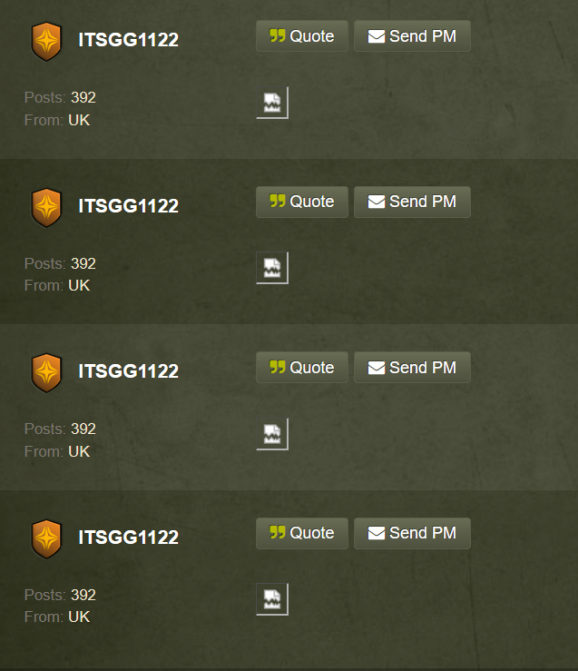
Task: Open ITSGG1122 profile from second post username
Action: (x=128, y=206)
